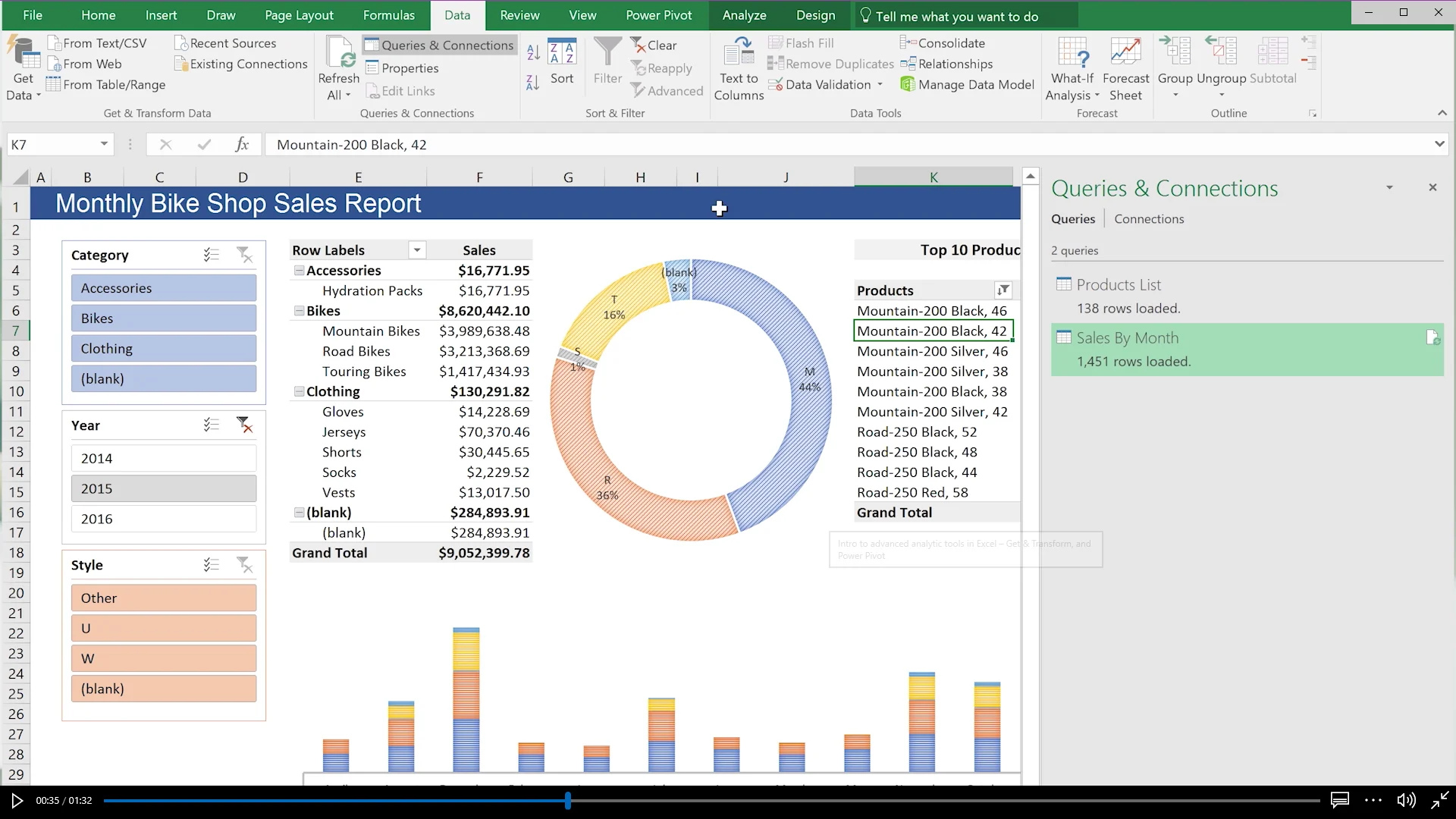Viewport: 1456px width, 819px height.
Task: Click Manage Data Model button
Action: [967, 85]
